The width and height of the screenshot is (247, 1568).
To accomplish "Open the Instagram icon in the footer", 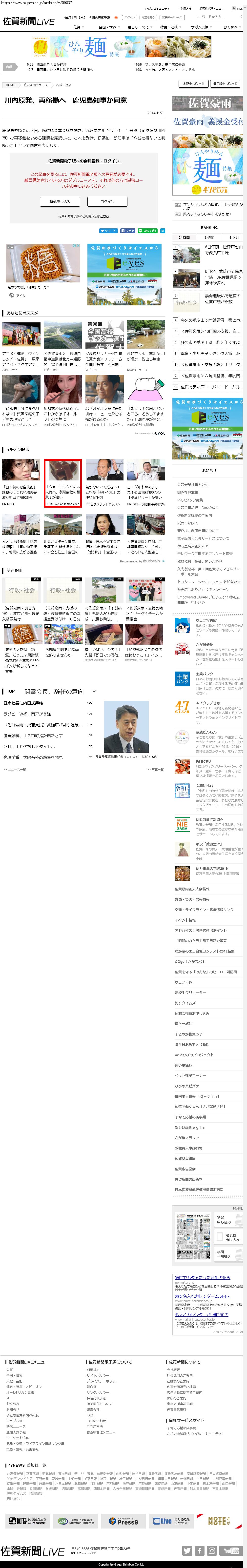I will tap(212, 1550).
